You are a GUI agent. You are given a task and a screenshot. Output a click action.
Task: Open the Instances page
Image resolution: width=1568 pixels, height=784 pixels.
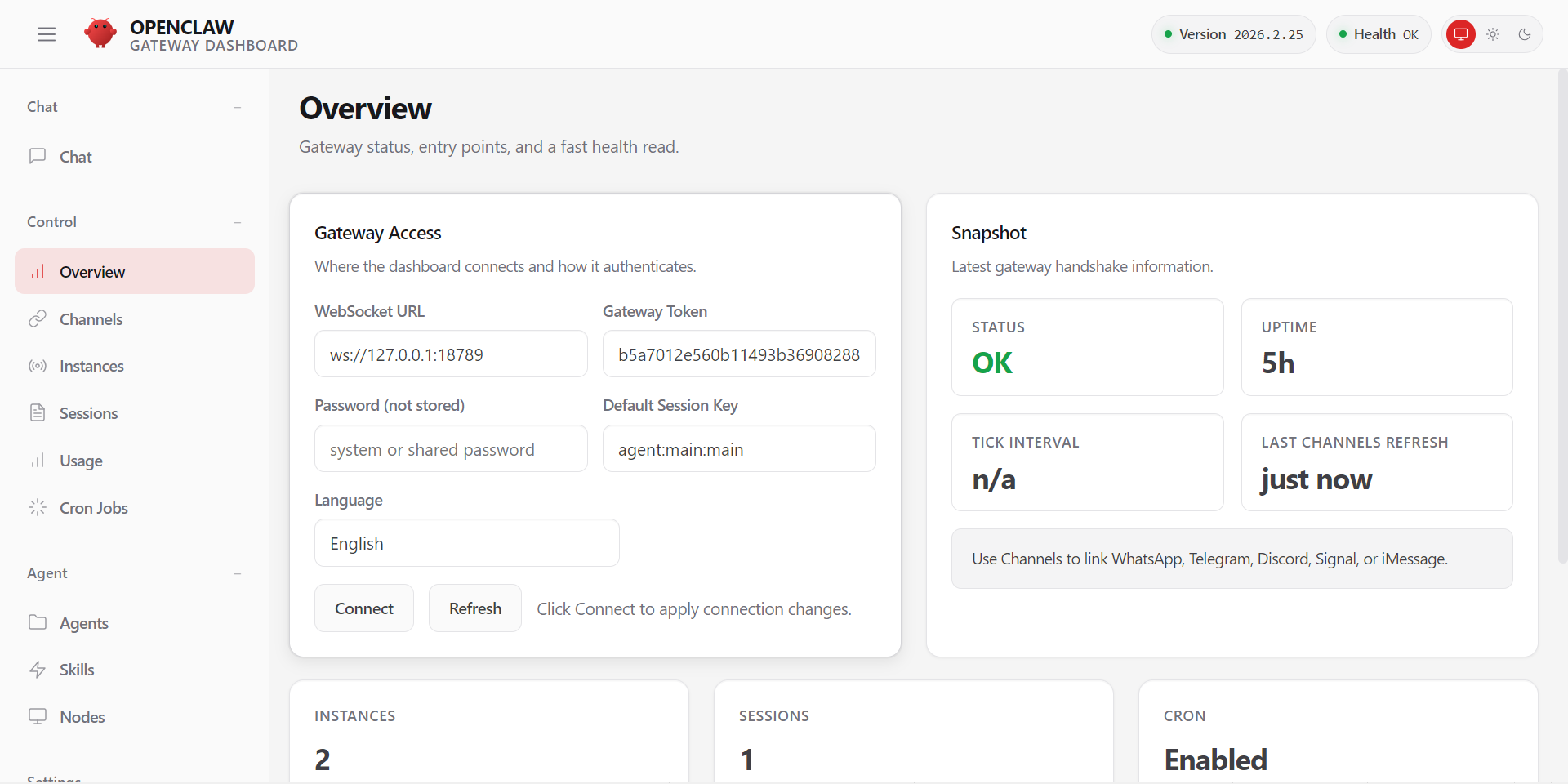click(135, 366)
